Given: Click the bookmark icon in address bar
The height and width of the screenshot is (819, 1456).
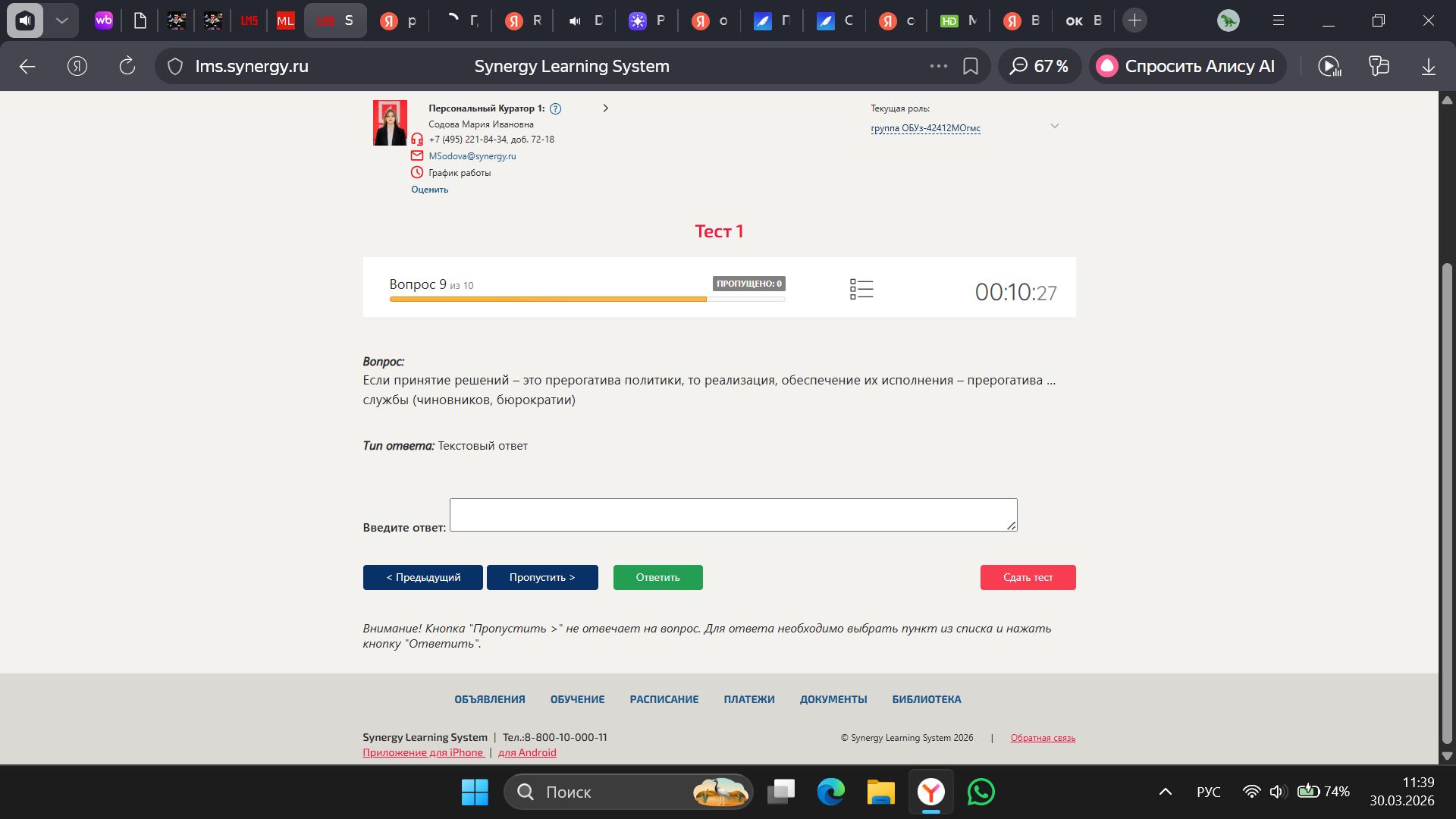Looking at the screenshot, I should pyautogui.click(x=970, y=67).
